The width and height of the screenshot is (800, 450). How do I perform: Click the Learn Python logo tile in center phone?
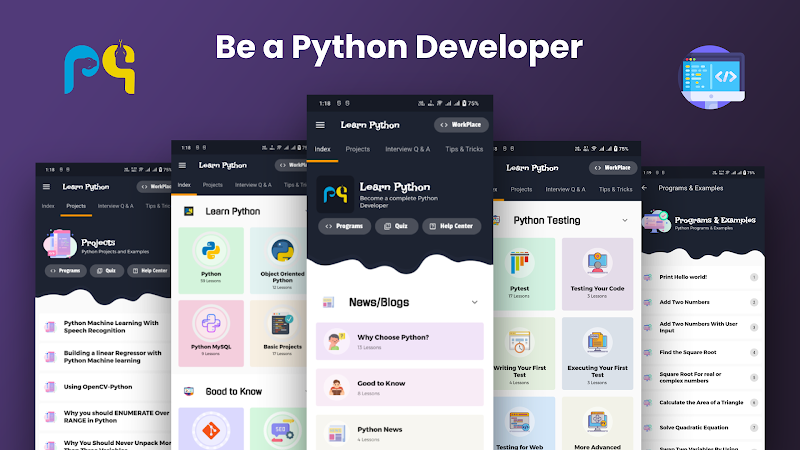335,194
